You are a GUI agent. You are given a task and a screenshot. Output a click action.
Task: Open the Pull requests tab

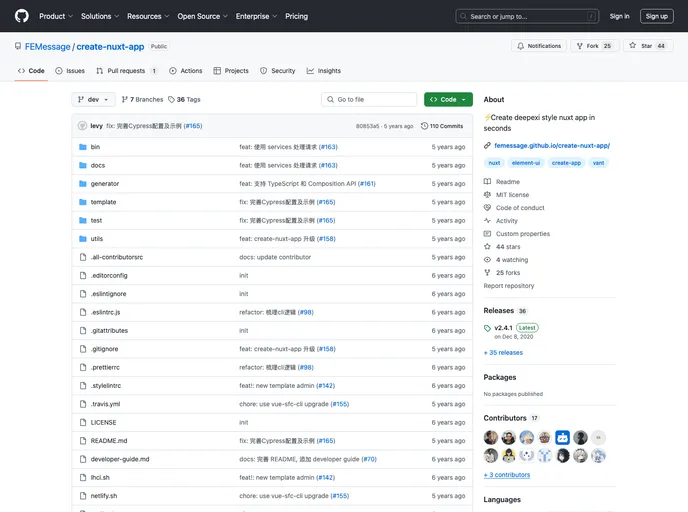[x=127, y=71]
